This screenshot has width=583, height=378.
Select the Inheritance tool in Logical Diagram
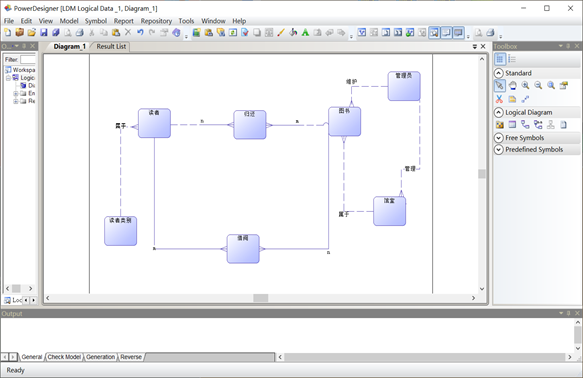[x=551, y=125]
